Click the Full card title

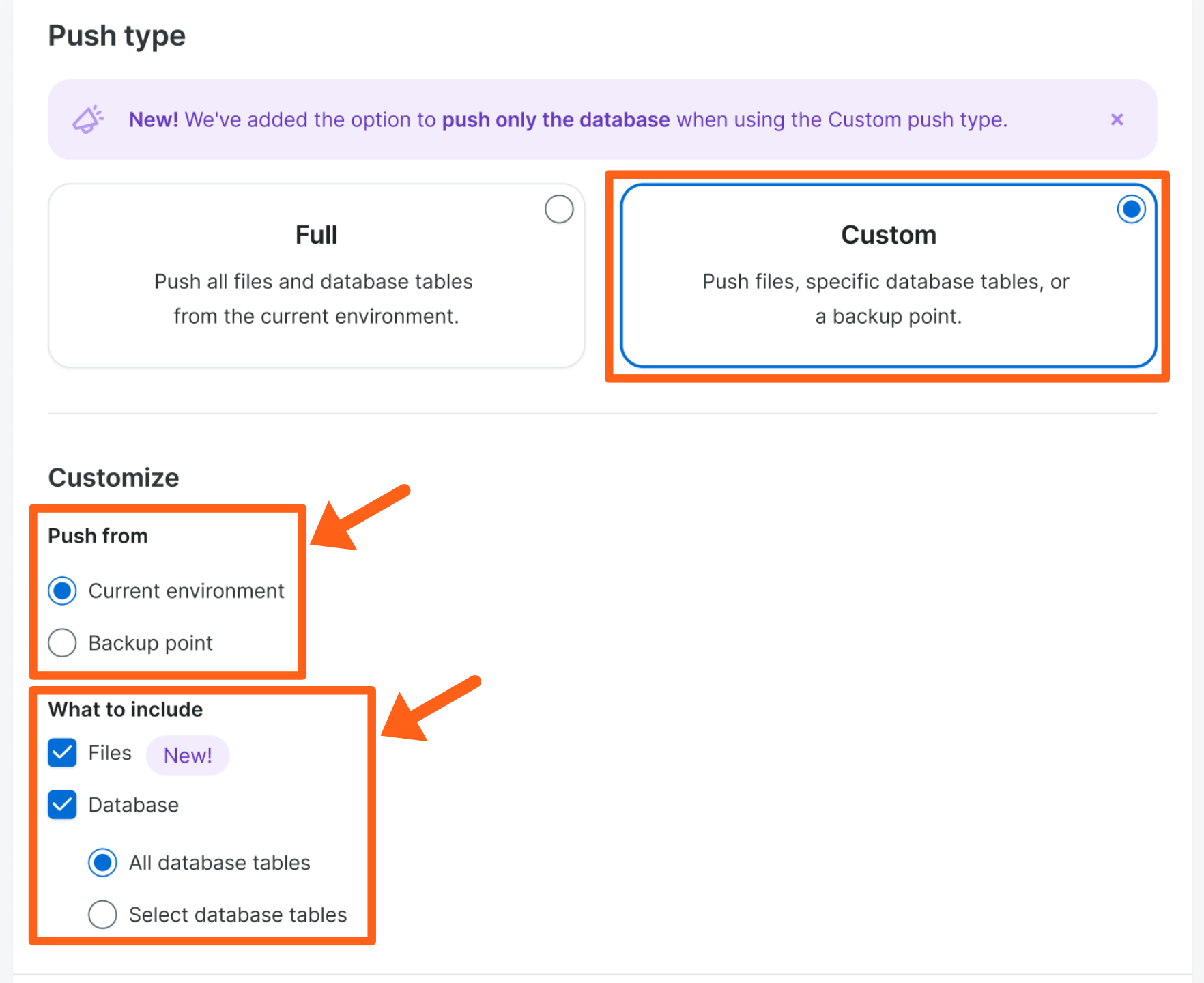tap(316, 235)
